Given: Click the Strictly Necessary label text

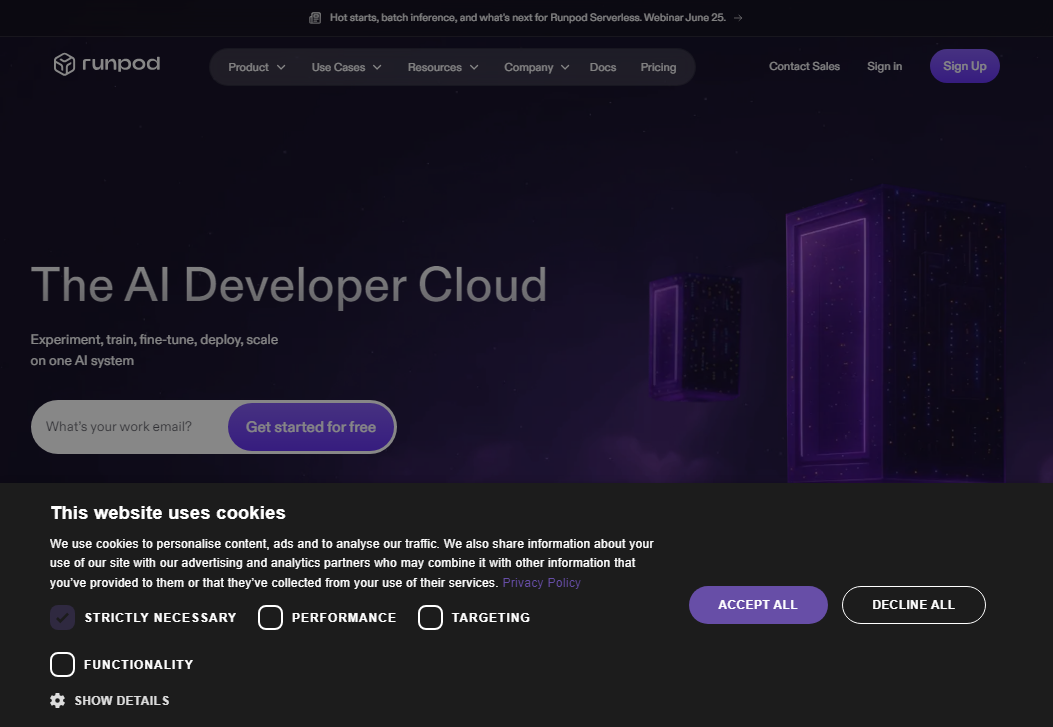Looking at the screenshot, I should tap(161, 618).
